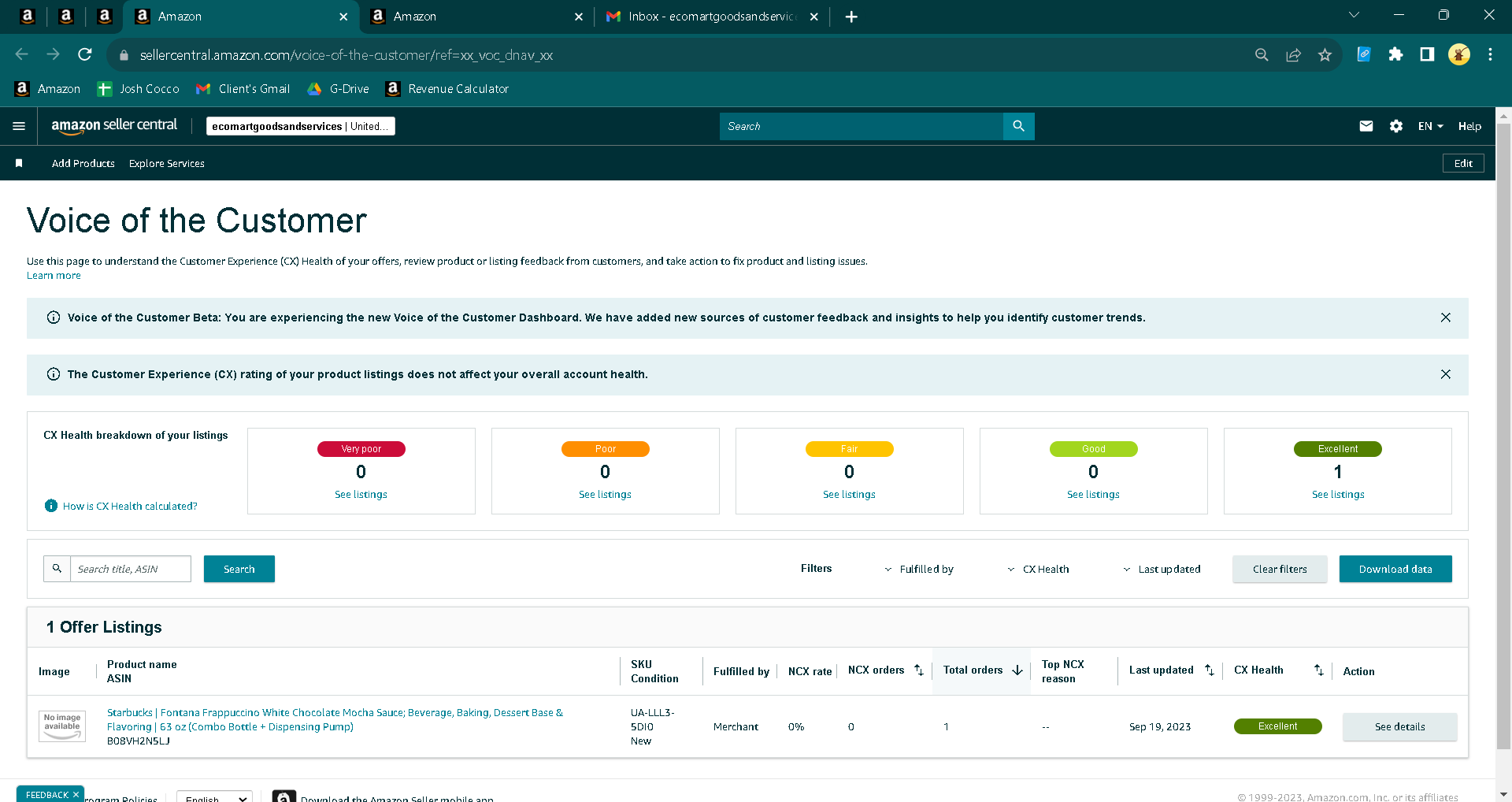Click See listings under Good
Viewport: 1512px width, 802px height.
tap(1093, 495)
